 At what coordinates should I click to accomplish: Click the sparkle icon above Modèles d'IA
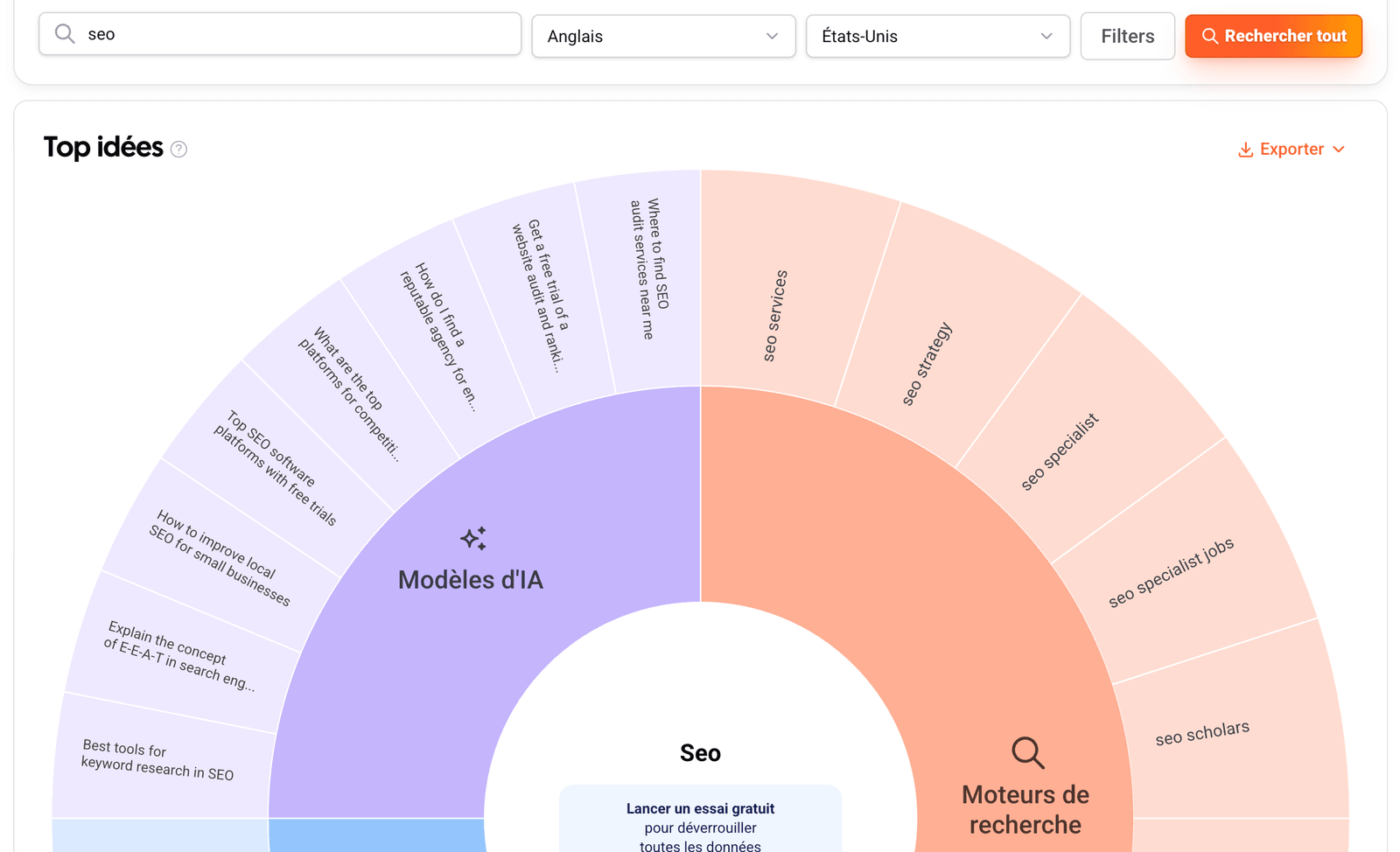(473, 538)
